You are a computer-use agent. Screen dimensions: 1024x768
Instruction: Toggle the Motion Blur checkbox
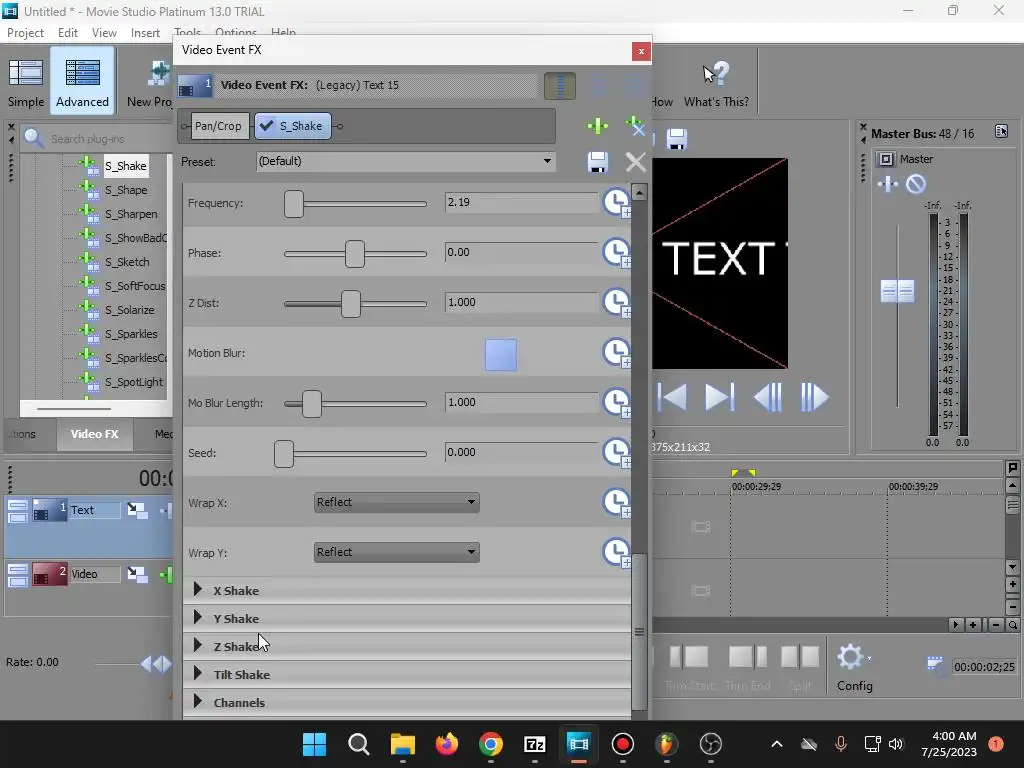pos(501,355)
